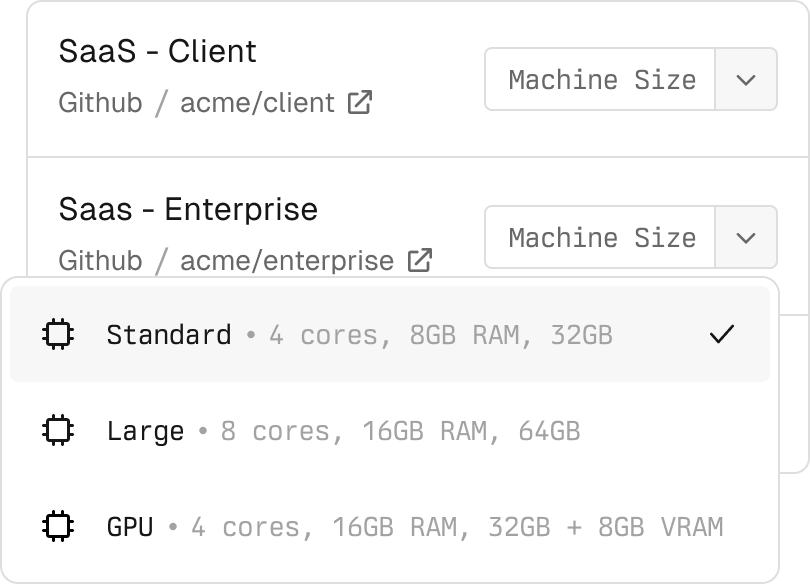Screen dimensions: 810x584
Task: Pick the GPU machine size option
Action: click(130, 526)
